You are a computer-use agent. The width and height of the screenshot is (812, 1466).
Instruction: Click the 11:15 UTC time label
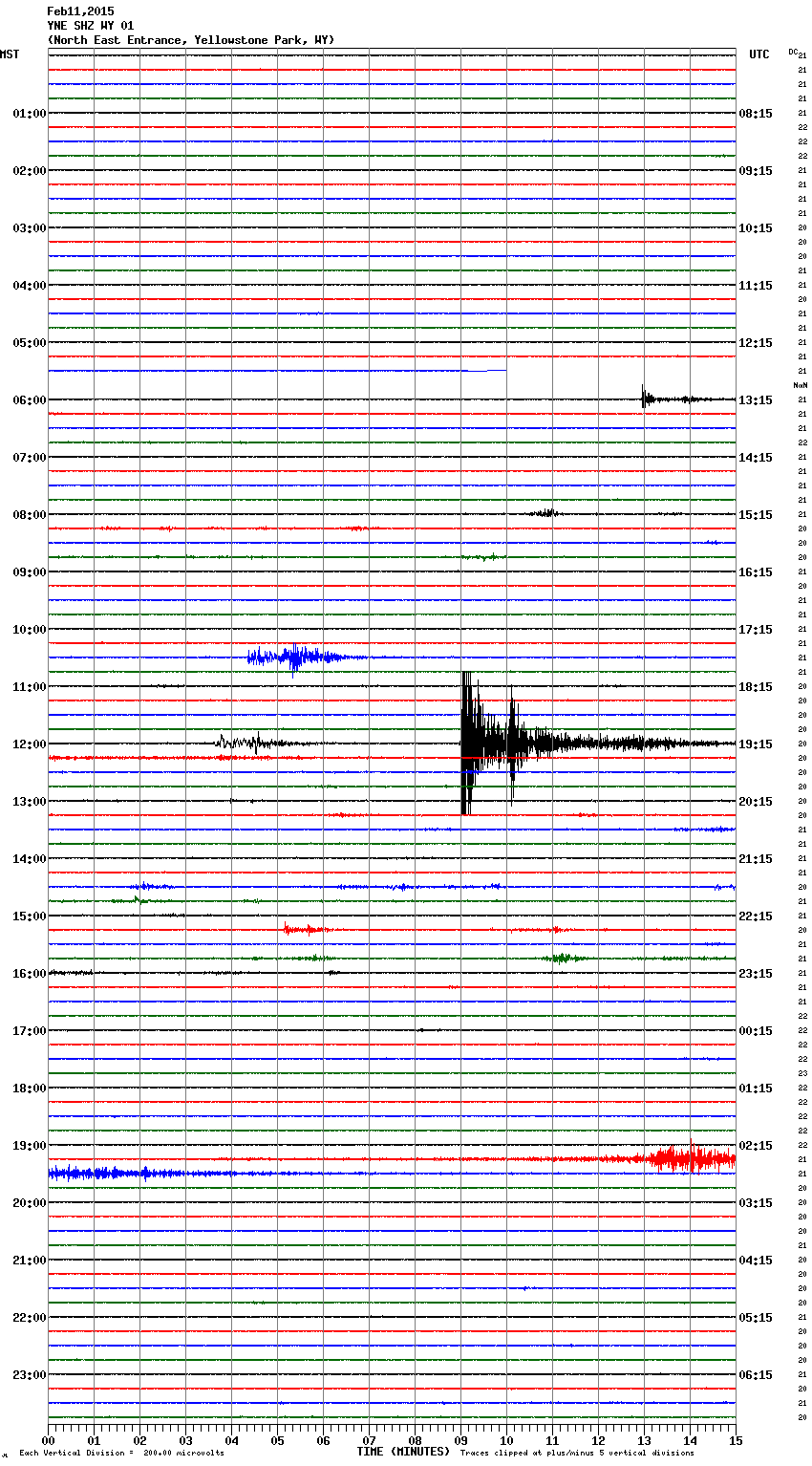(756, 286)
